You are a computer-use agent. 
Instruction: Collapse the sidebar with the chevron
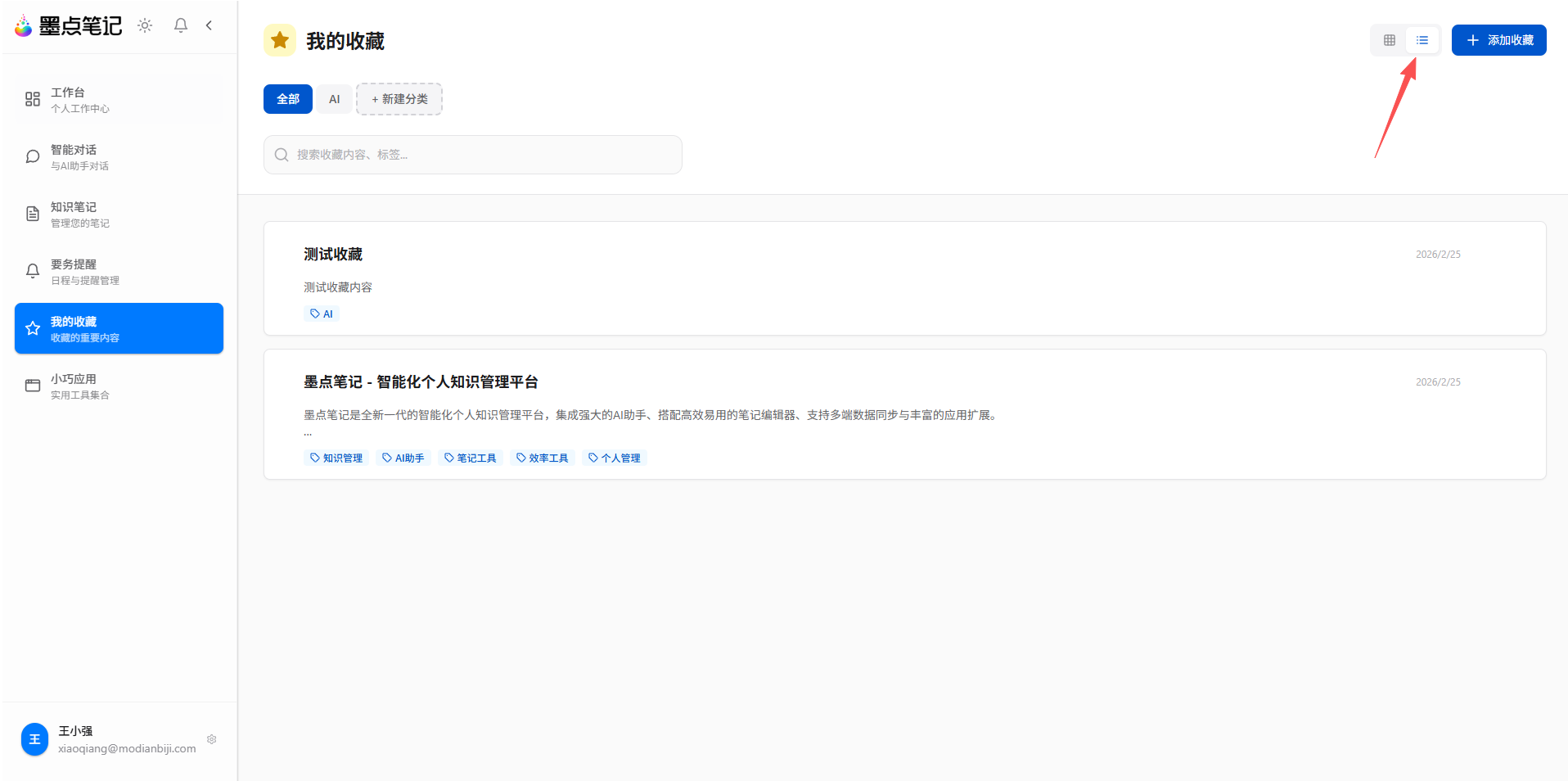pos(209,25)
